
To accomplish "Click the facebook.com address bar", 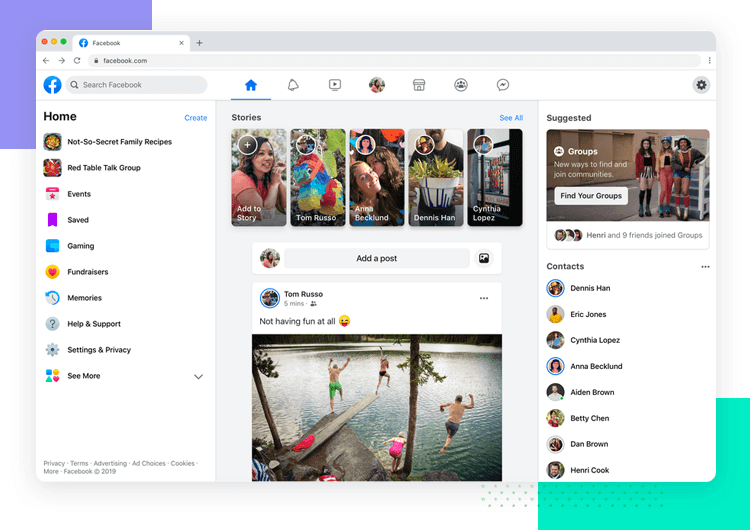I will [395, 61].
